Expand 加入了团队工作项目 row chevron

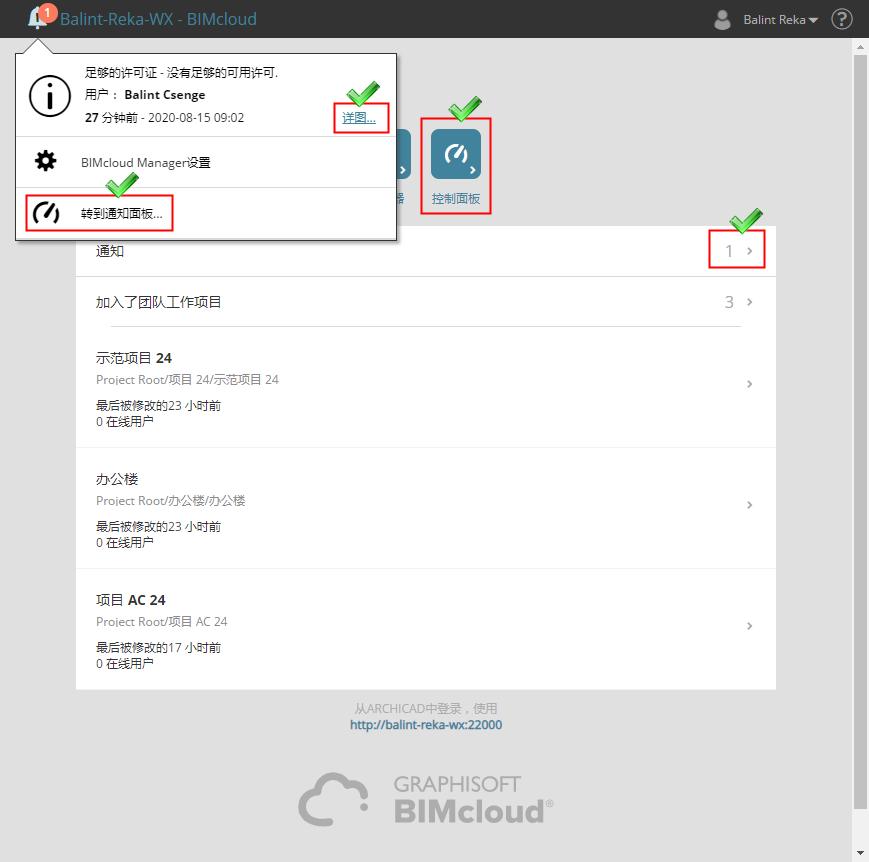[x=749, y=302]
